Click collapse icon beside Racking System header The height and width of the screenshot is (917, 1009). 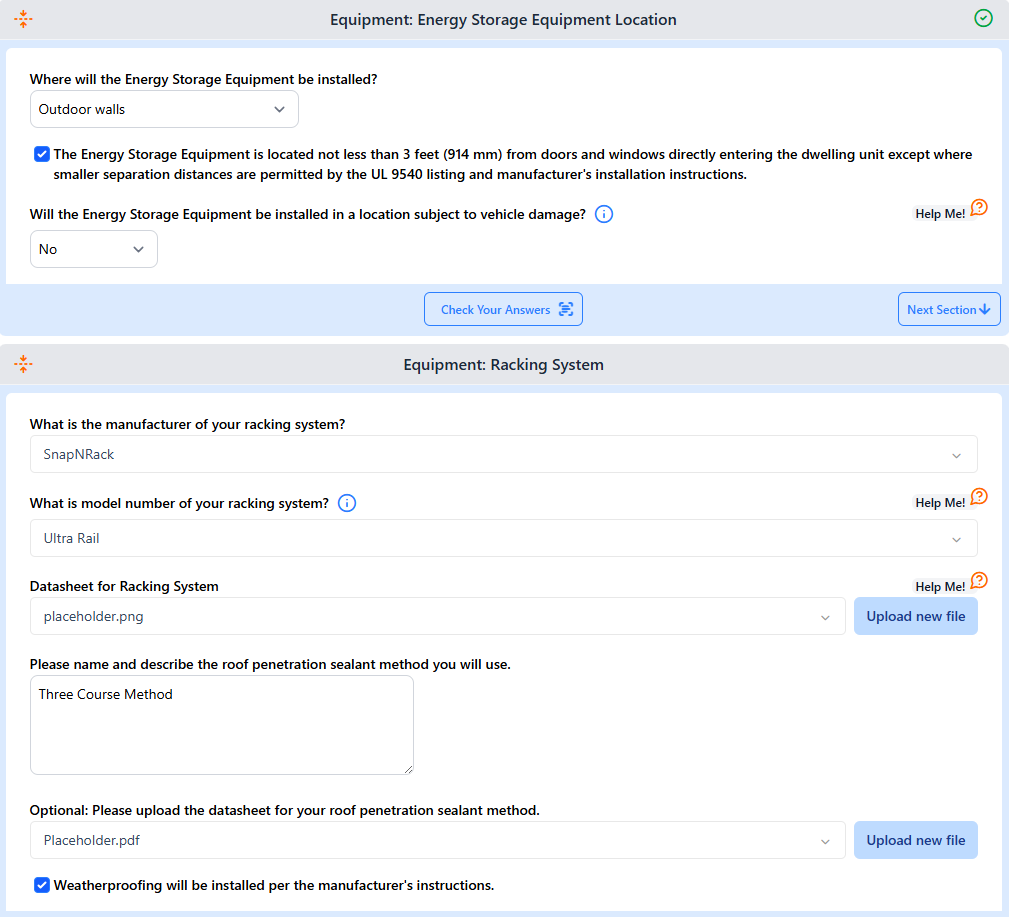point(23,364)
